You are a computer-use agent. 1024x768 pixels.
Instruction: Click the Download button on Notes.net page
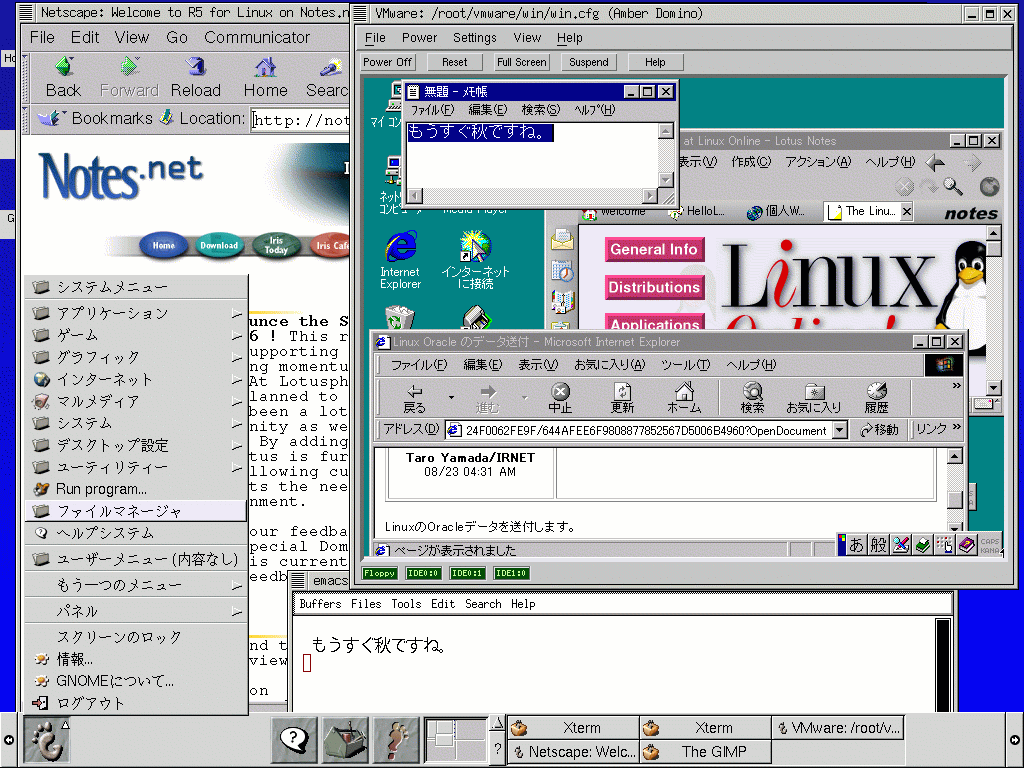pos(219,246)
